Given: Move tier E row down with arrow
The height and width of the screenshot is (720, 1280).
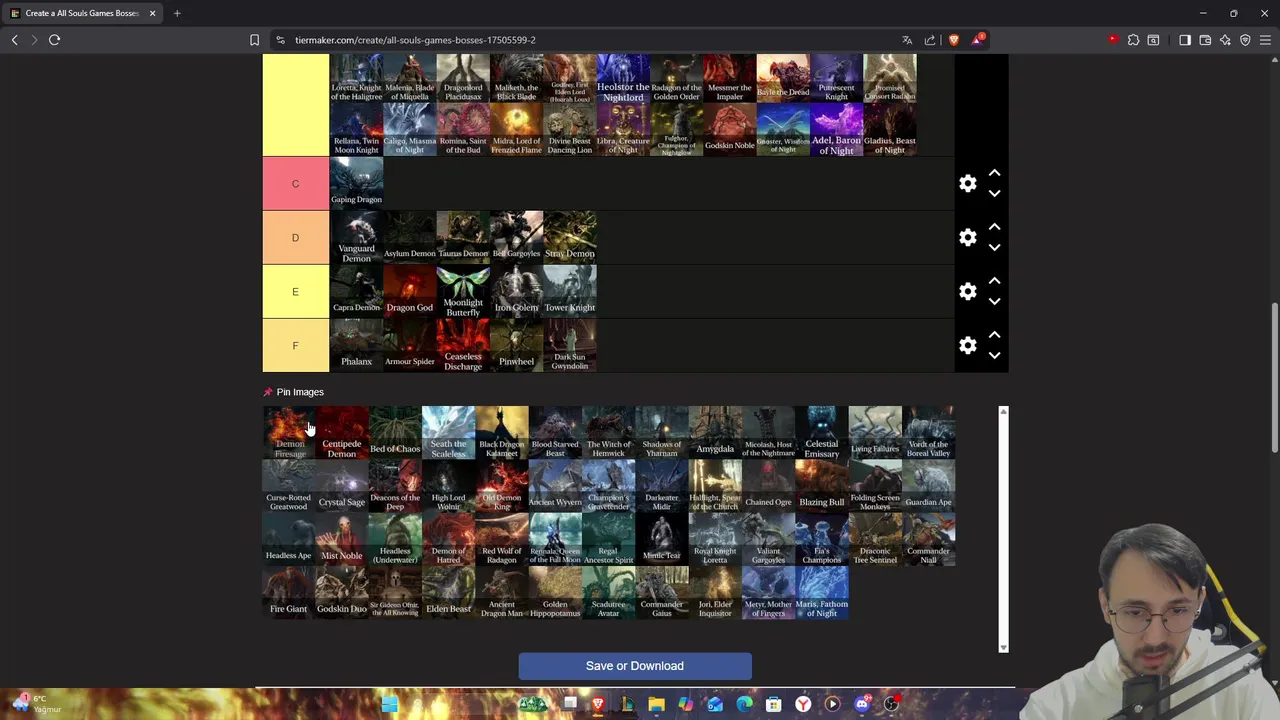Looking at the screenshot, I should [x=994, y=302].
